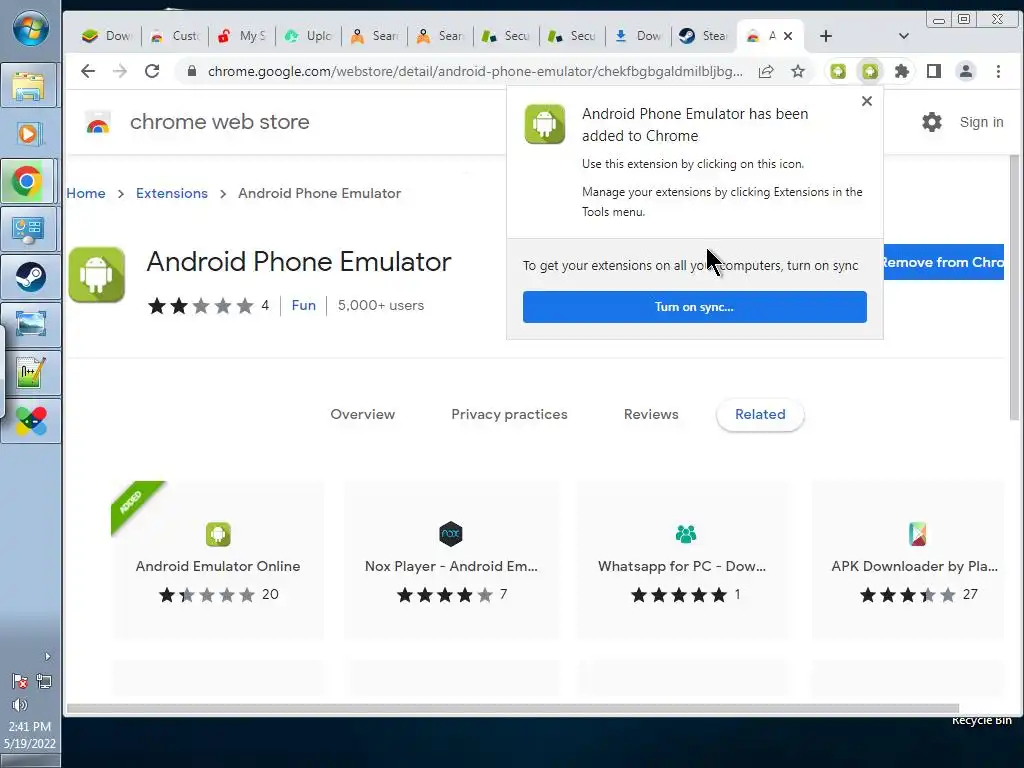The image size is (1024, 768).
Task: Open the tab search dropdown chevron
Action: 904,36
